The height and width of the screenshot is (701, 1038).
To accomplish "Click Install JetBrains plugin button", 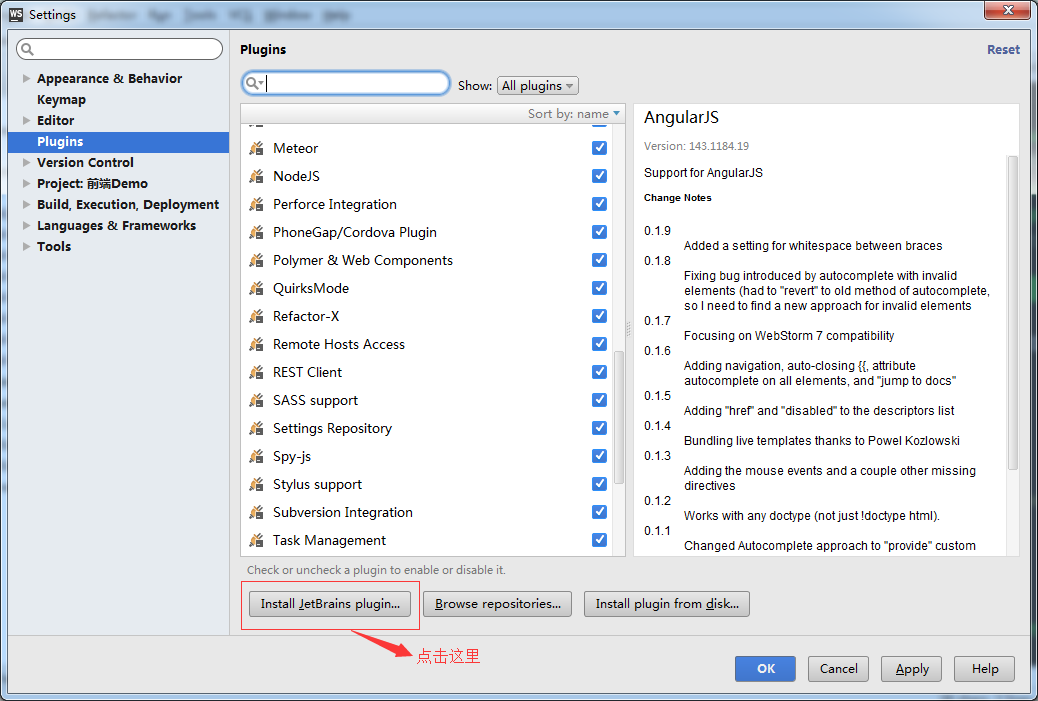I will tap(330, 604).
